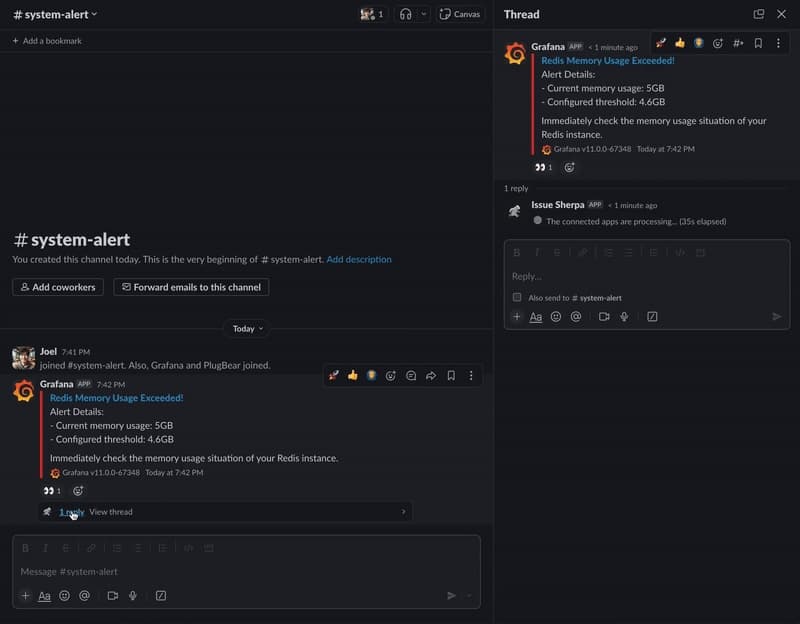Open emoji picker in thread reply composer
The height and width of the screenshot is (624, 800).
[556, 317]
